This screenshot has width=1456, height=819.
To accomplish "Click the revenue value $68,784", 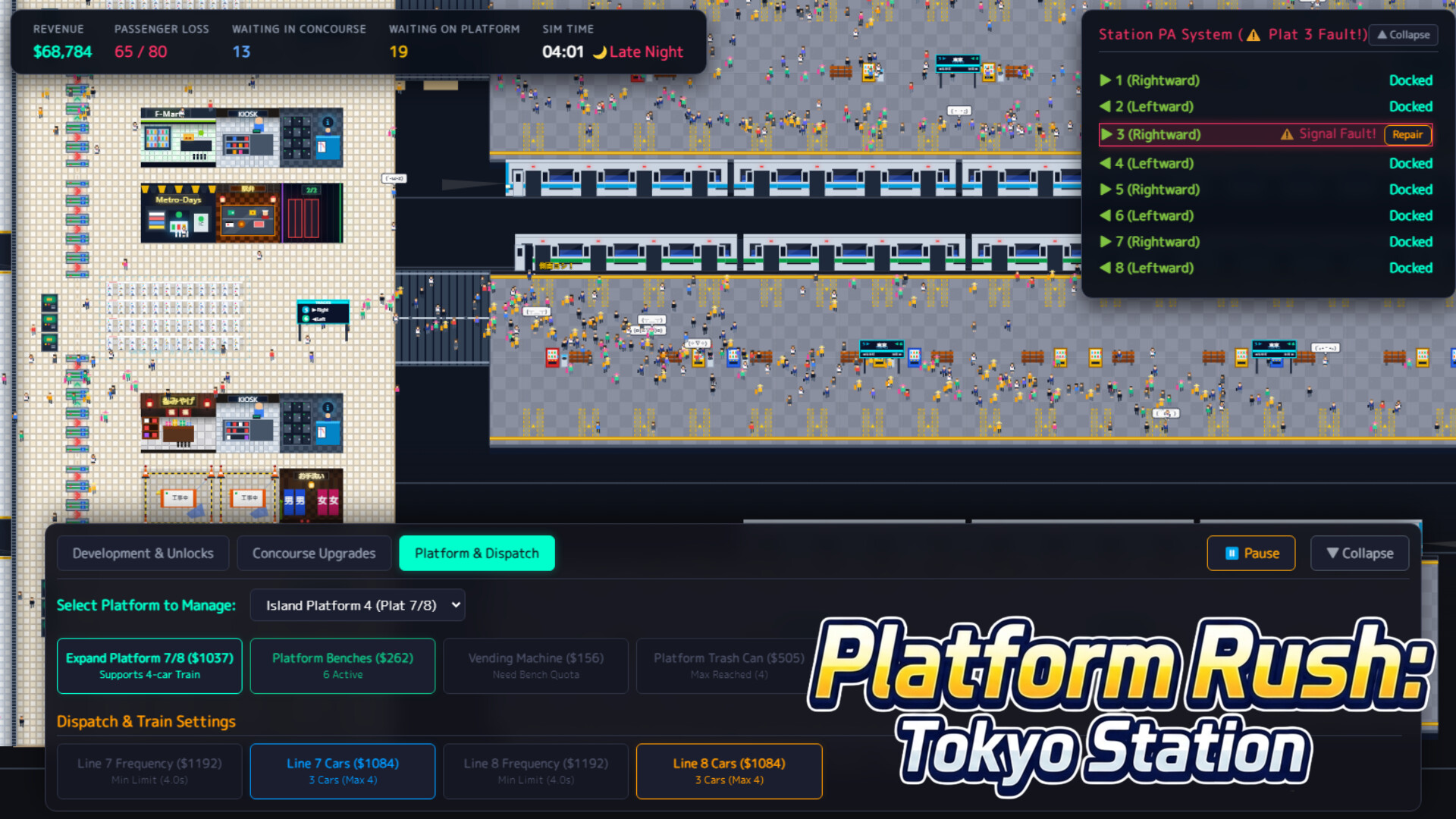I will [x=62, y=52].
